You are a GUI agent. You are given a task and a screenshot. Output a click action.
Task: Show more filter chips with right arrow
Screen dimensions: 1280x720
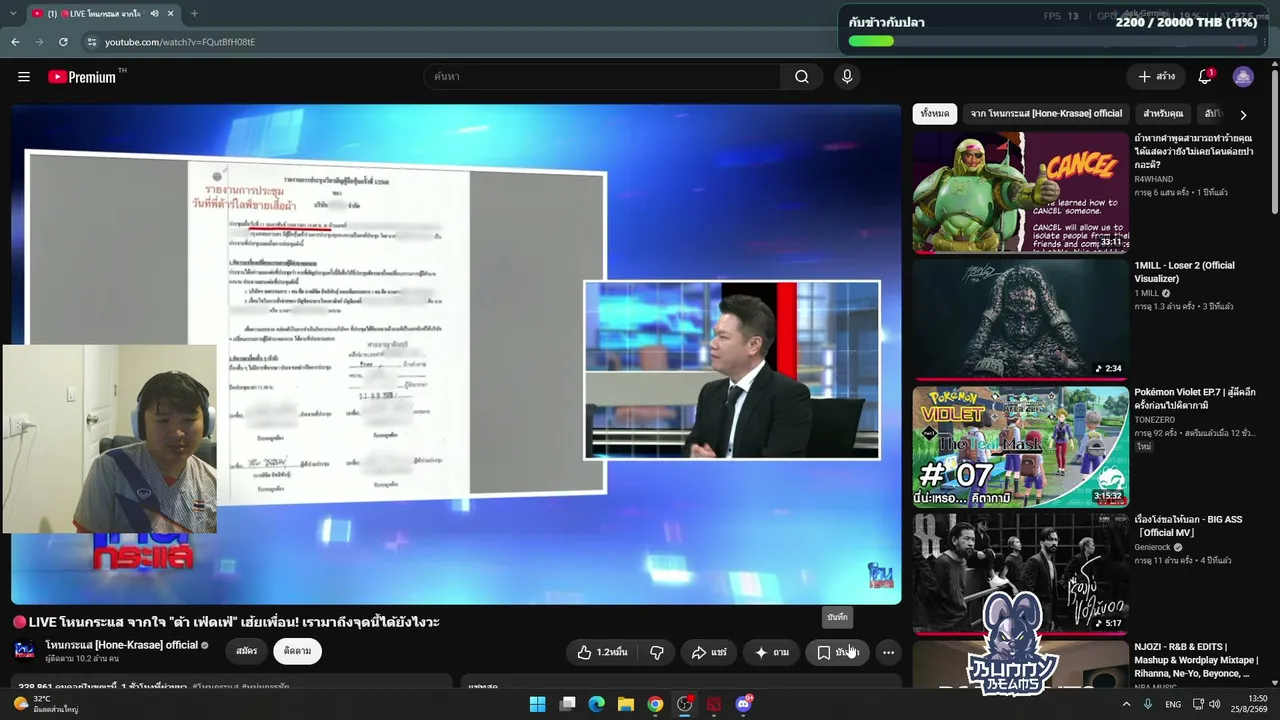pos(1243,115)
